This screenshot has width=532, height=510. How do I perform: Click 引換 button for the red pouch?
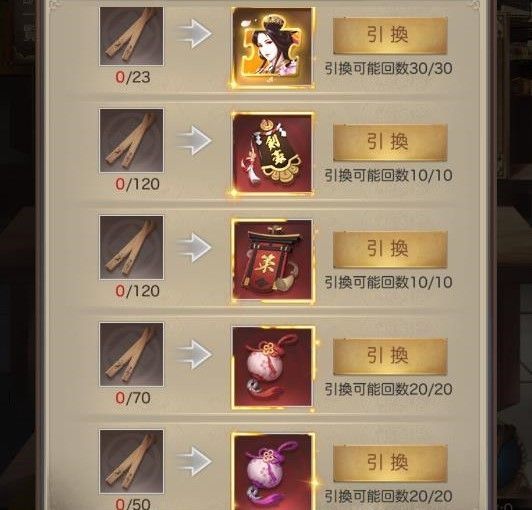click(x=390, y=356)
